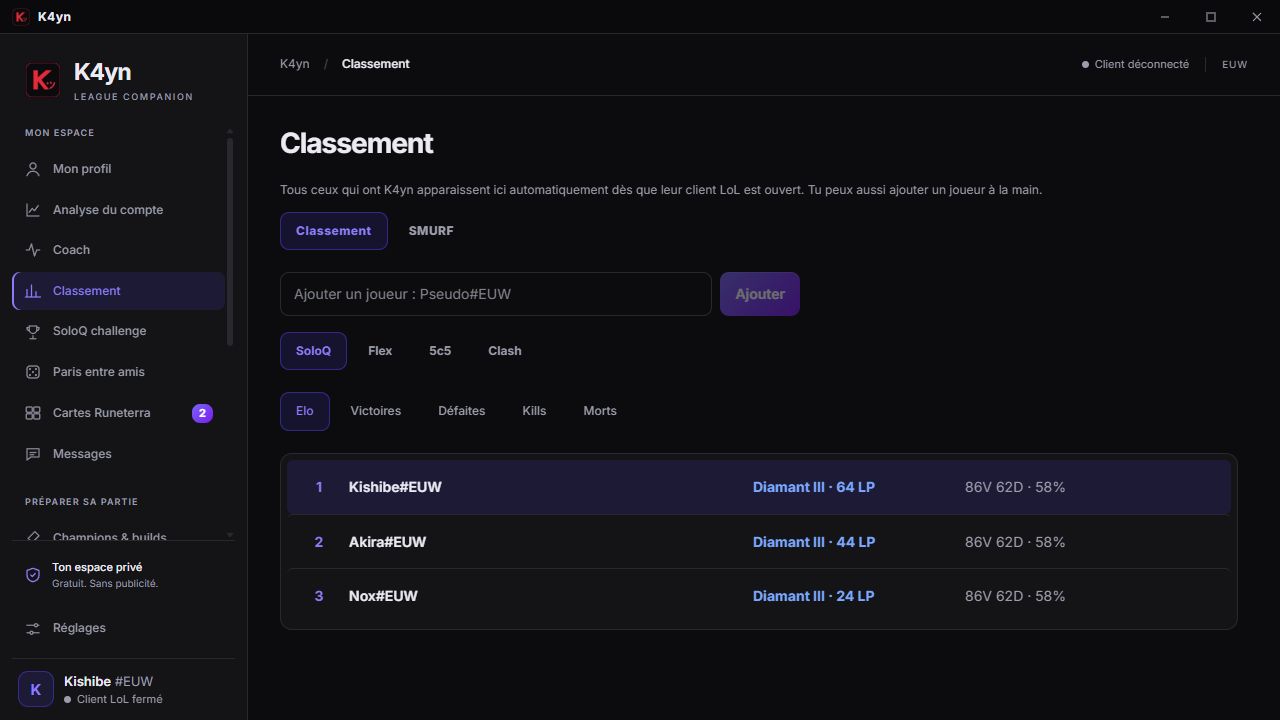Open Cartes Runeterra via its cards icon

pyautogui.click(x=33, y=413)
